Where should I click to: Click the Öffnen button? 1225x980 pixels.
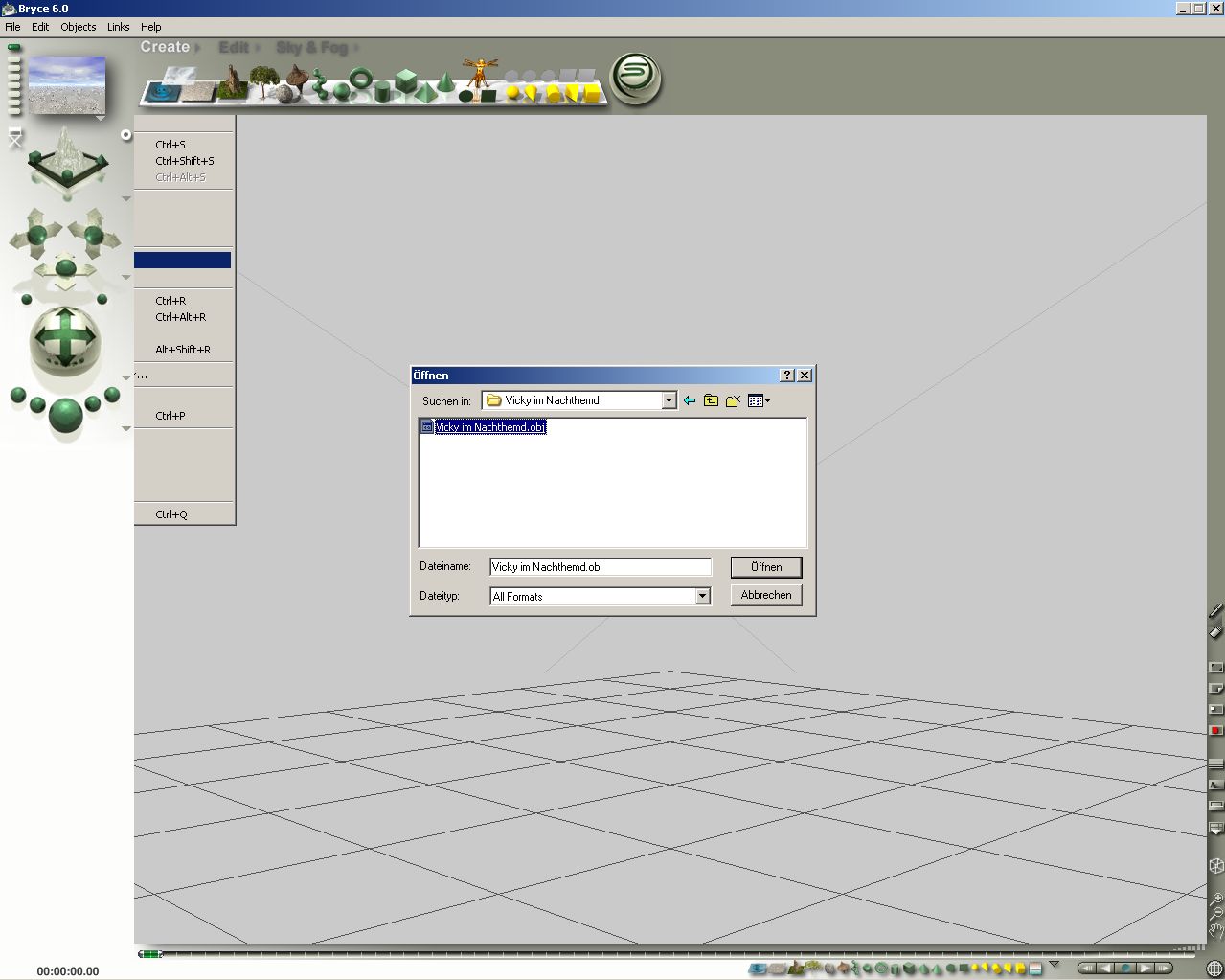(766, 567)
